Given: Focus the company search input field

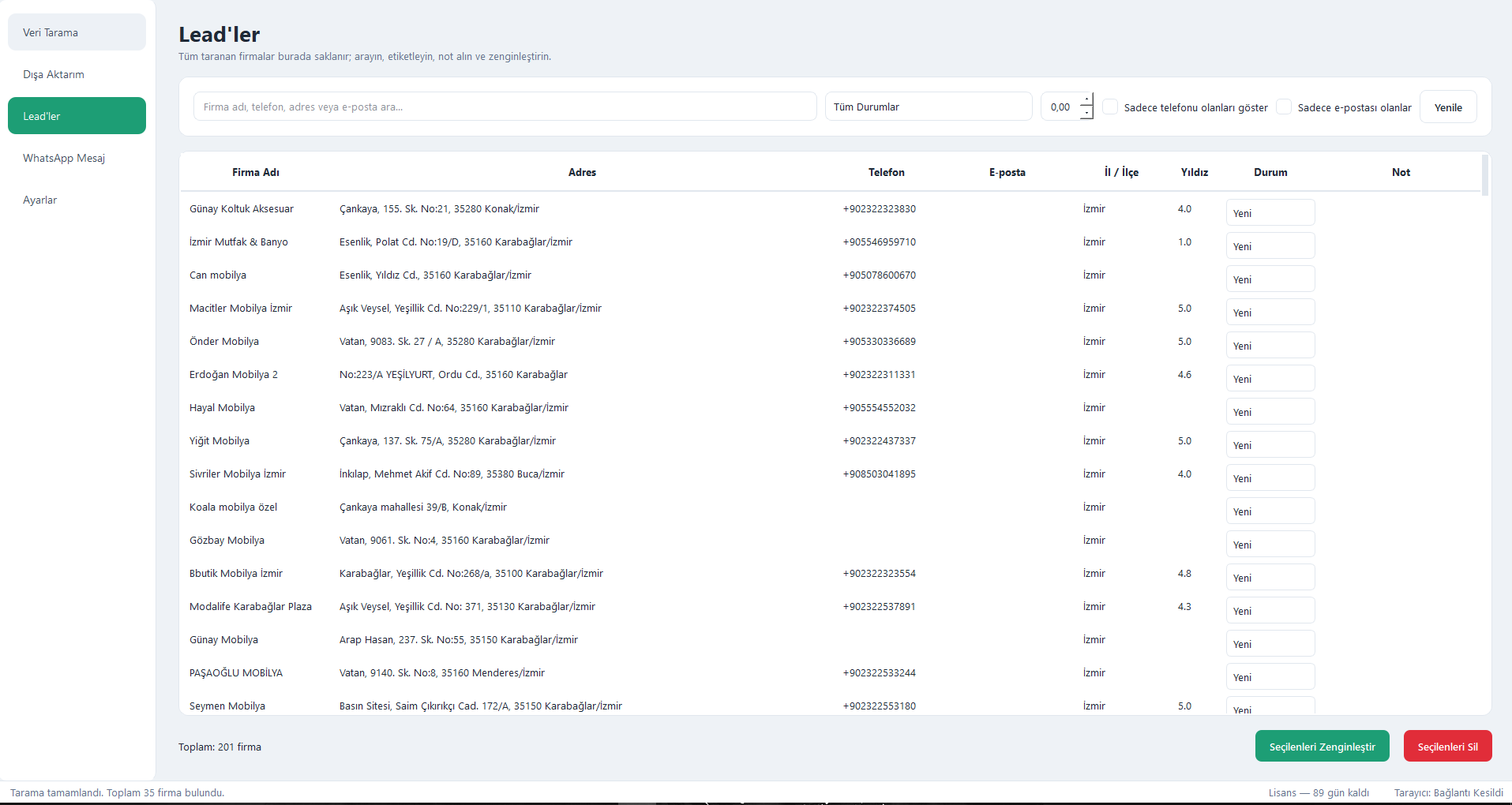Looking at the screenshot, I should (x=505, y=107).
